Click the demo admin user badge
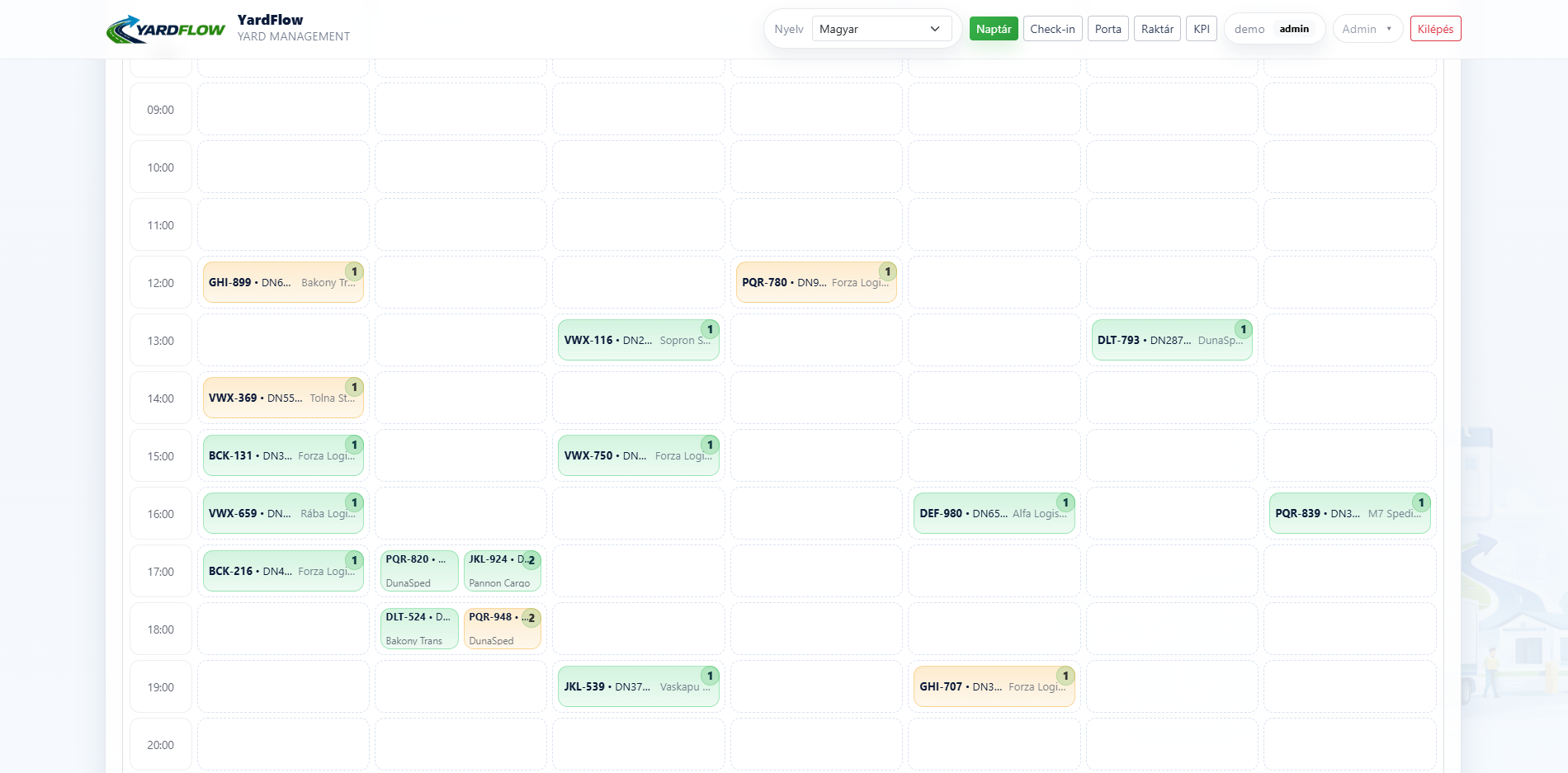Screen dimensions: 1568x773 point(1273,29)
